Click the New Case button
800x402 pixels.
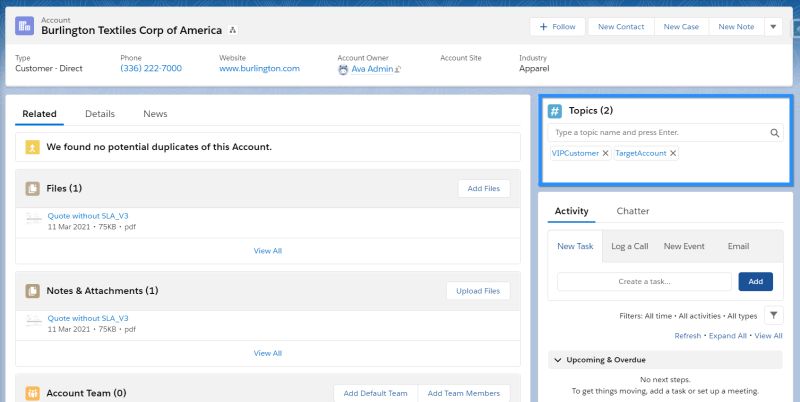[681, 27]
